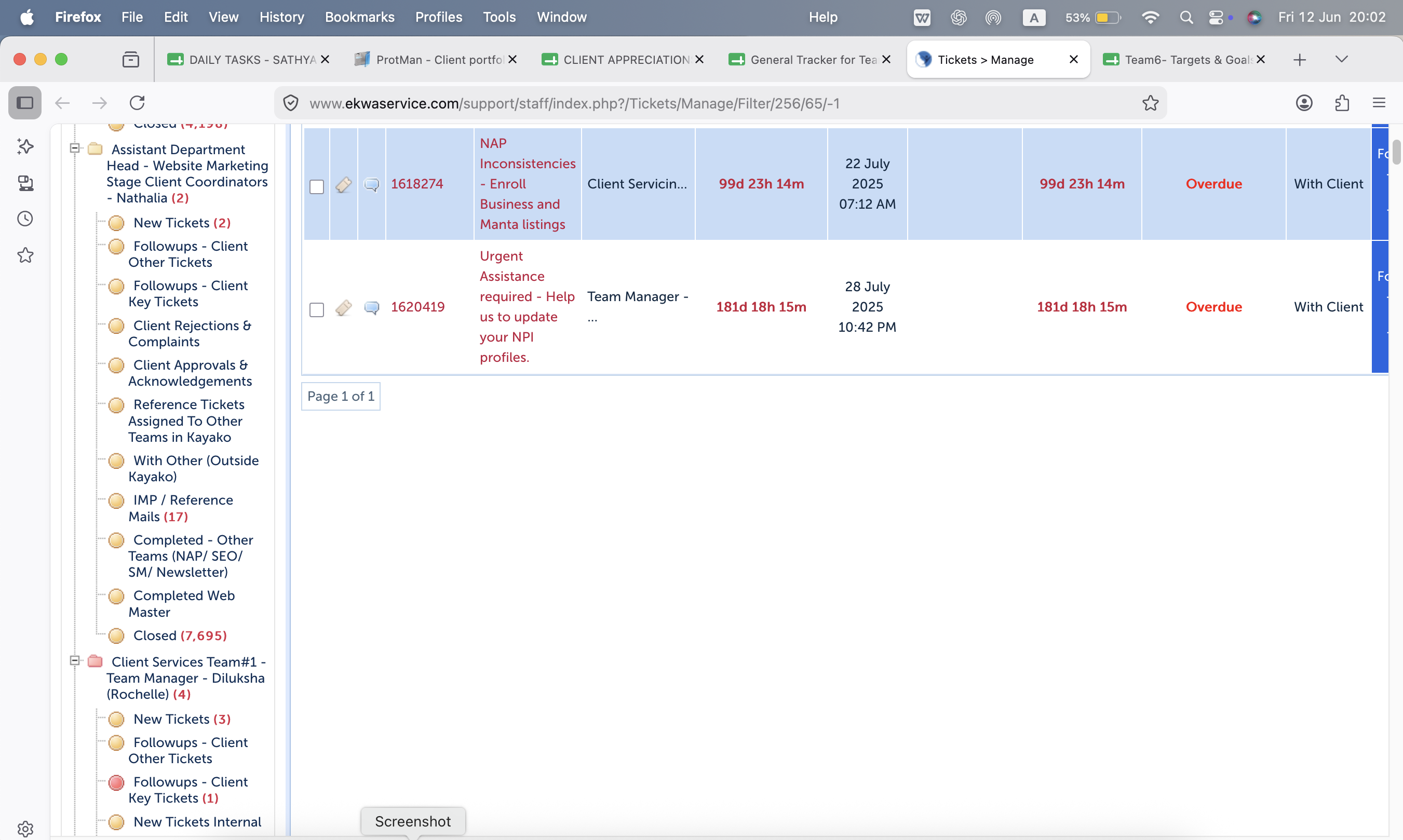This screenshot has height=840, width=1403.
Task: Click the battery status in menu bar
Action: pos(1093,18)
